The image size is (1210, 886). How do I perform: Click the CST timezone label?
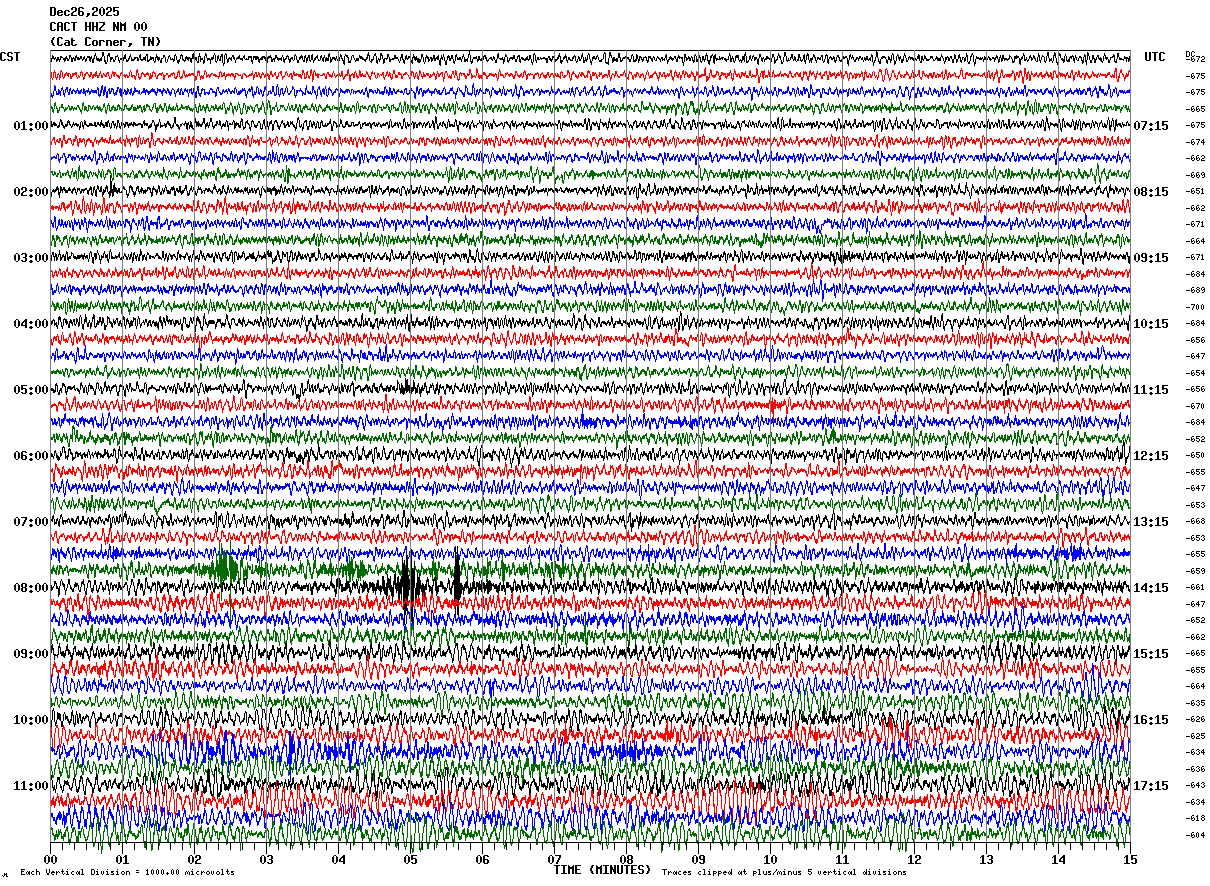pyautogui.click(x=10, y=57)
